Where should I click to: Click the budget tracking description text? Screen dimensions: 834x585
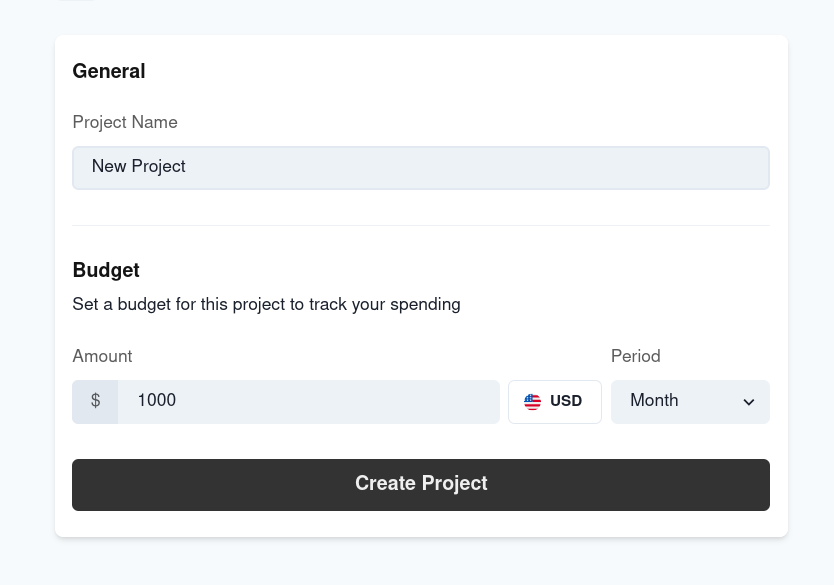[266, 304]
